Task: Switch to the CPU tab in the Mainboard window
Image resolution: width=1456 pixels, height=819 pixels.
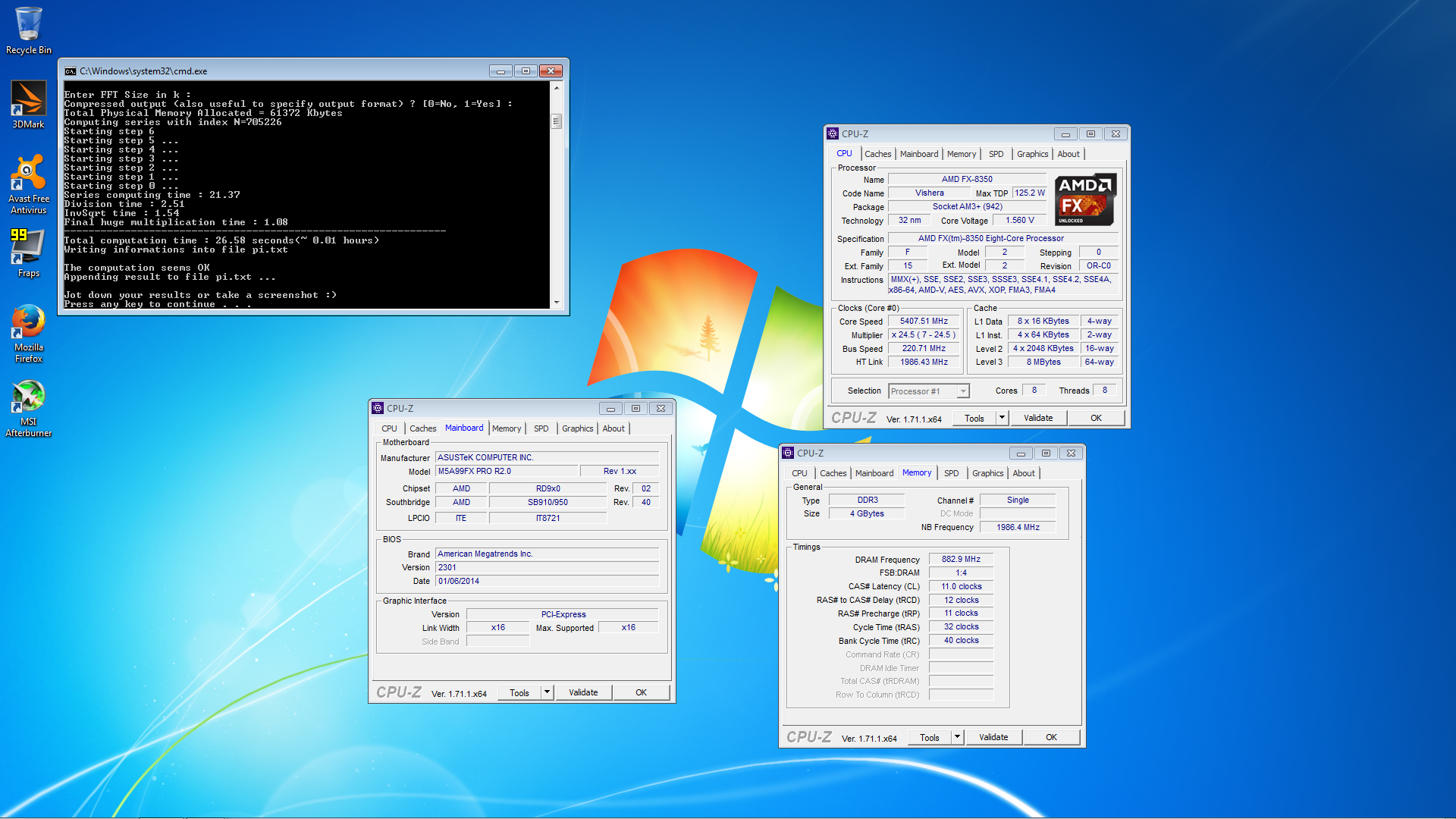Action: click(389, 428)
